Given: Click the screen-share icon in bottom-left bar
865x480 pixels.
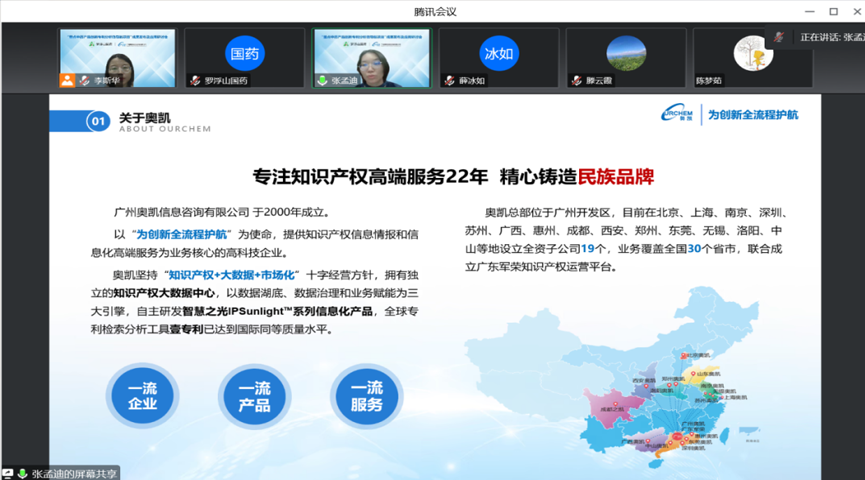Looking at the screenshot, I should (x=8, y=473).
